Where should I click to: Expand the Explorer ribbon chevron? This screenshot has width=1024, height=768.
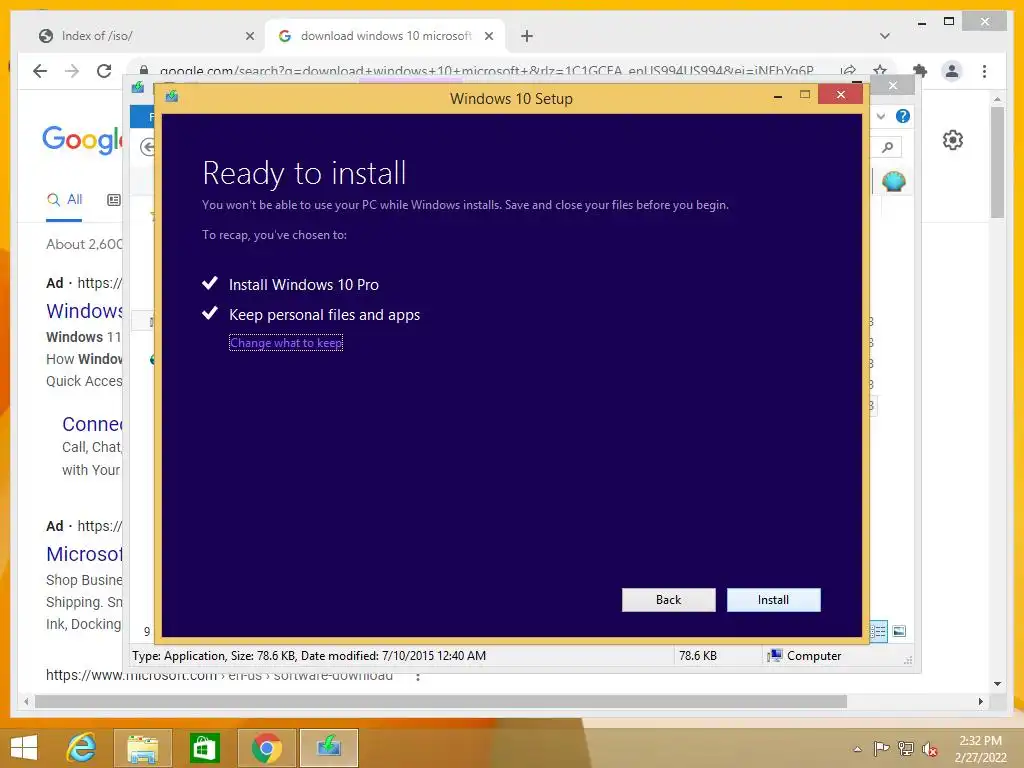point(881,116)
